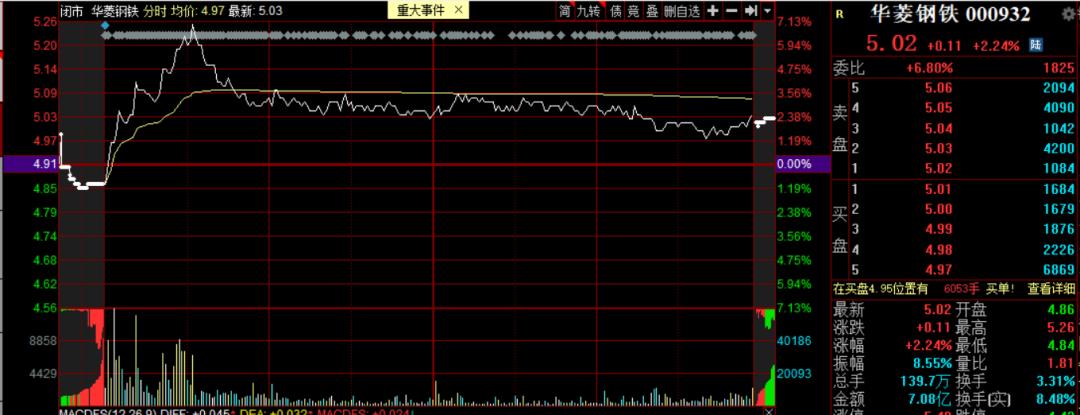The width and height of the screenshot is (1080, 415).
Task: Click the 1825 order difference value
Action: [x=1060, y=67]
